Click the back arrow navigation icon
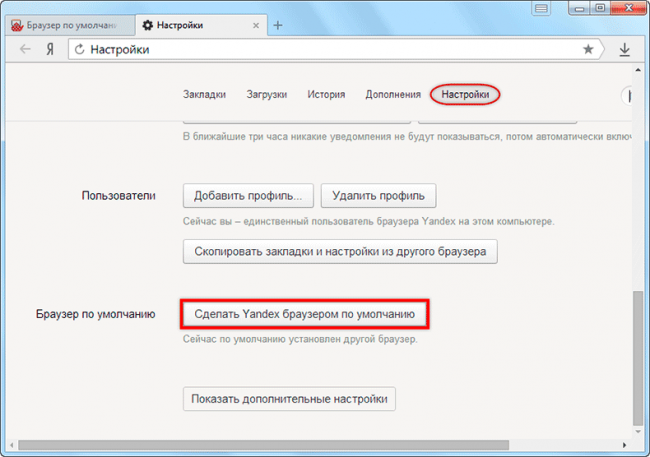 (25, 49)
